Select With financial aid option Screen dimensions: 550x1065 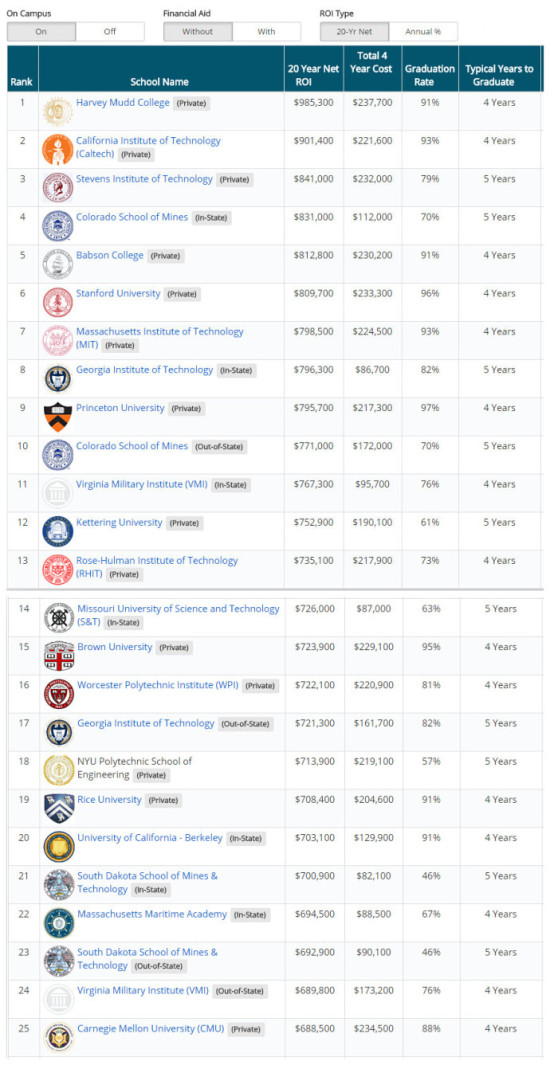click(266, 31)
